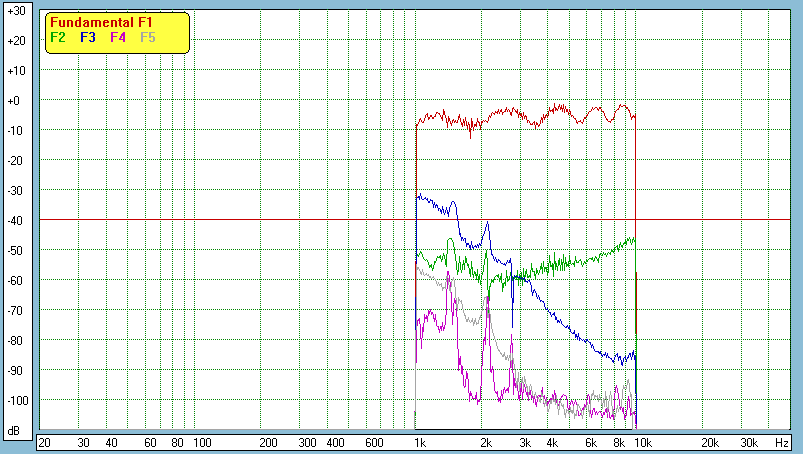Viewport: 803px width, 454px height.
Task: Select the blue F3 legend entry
Action: [88, 37]
